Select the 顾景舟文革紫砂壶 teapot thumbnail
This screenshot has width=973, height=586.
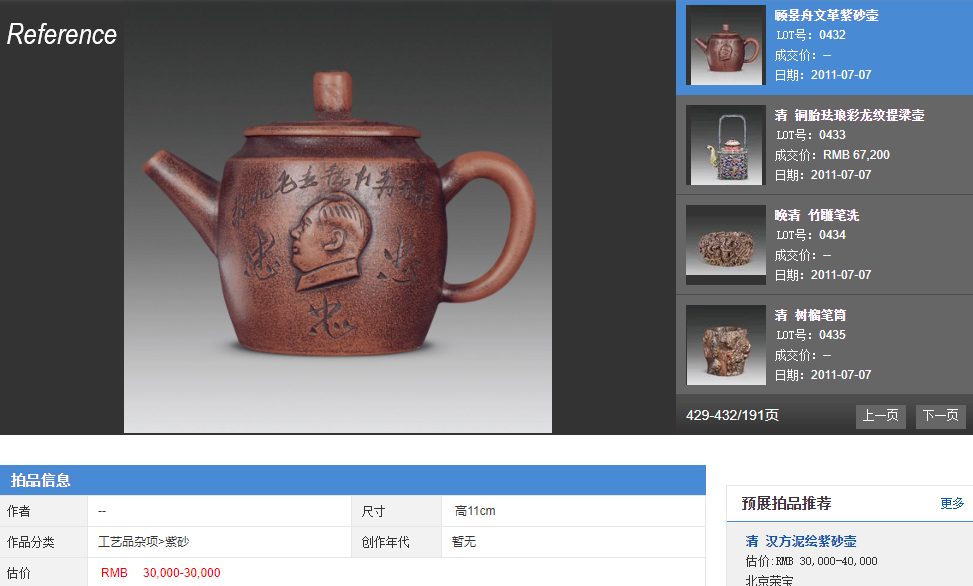(726, 45)
